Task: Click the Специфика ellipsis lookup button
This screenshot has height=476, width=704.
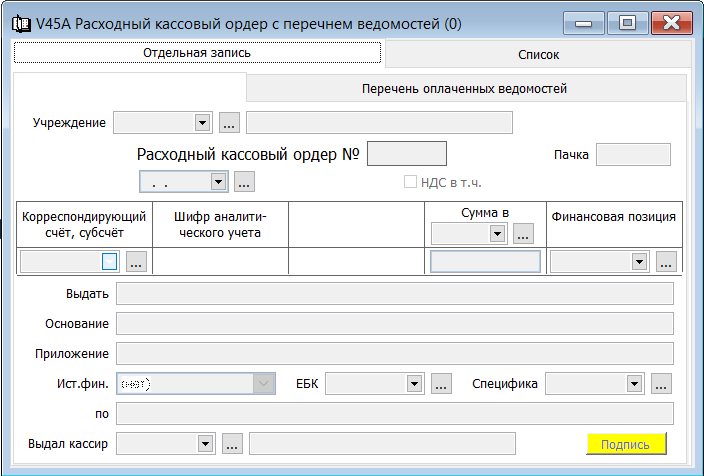Action: point(661,383)
